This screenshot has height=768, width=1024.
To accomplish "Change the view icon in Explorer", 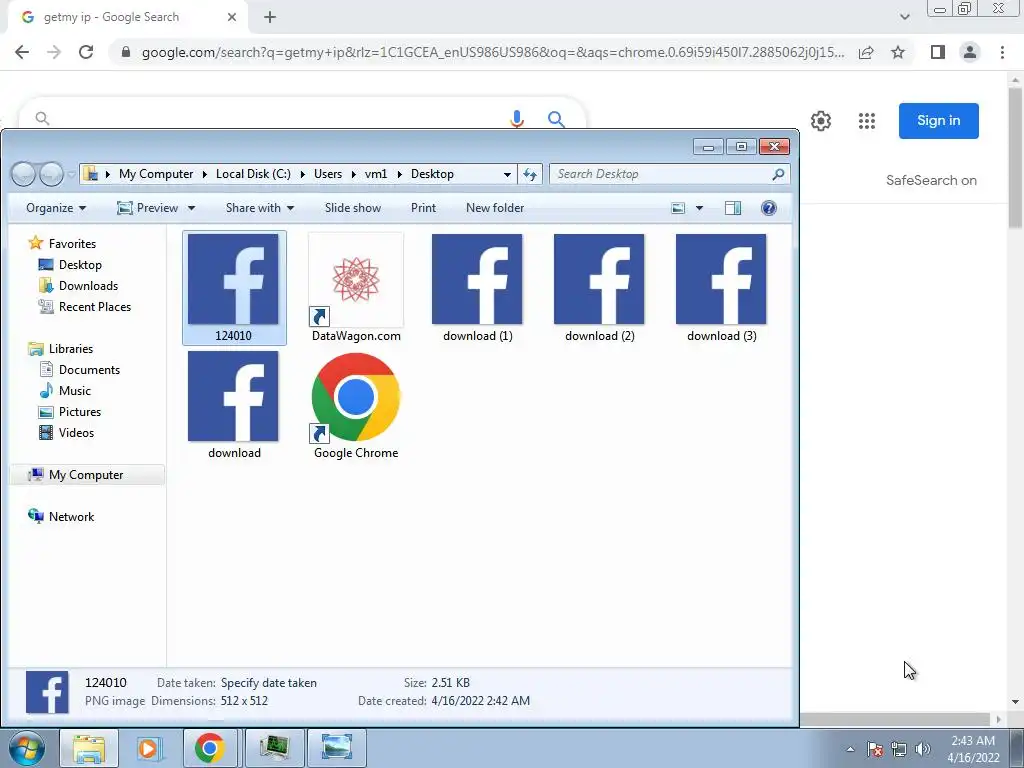I will [679, 208].
